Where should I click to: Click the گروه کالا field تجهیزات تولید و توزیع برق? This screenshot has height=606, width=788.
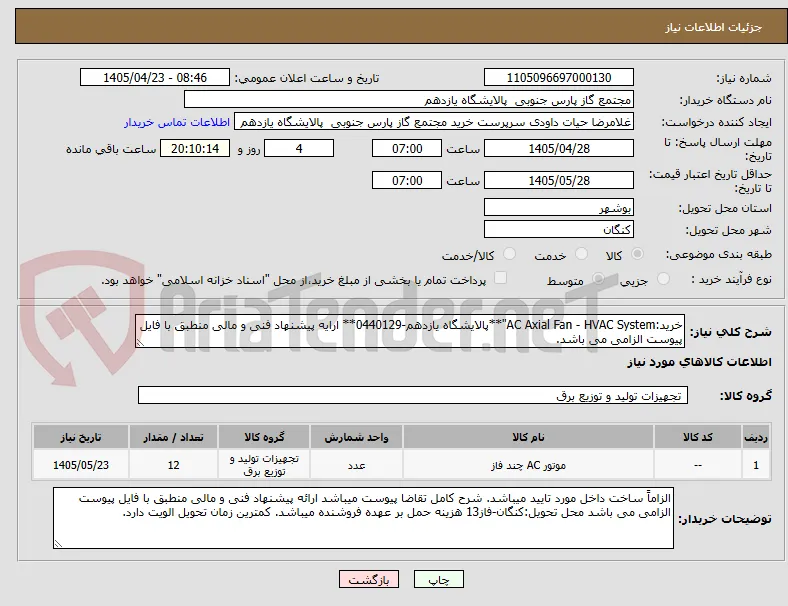pos(413,395)
